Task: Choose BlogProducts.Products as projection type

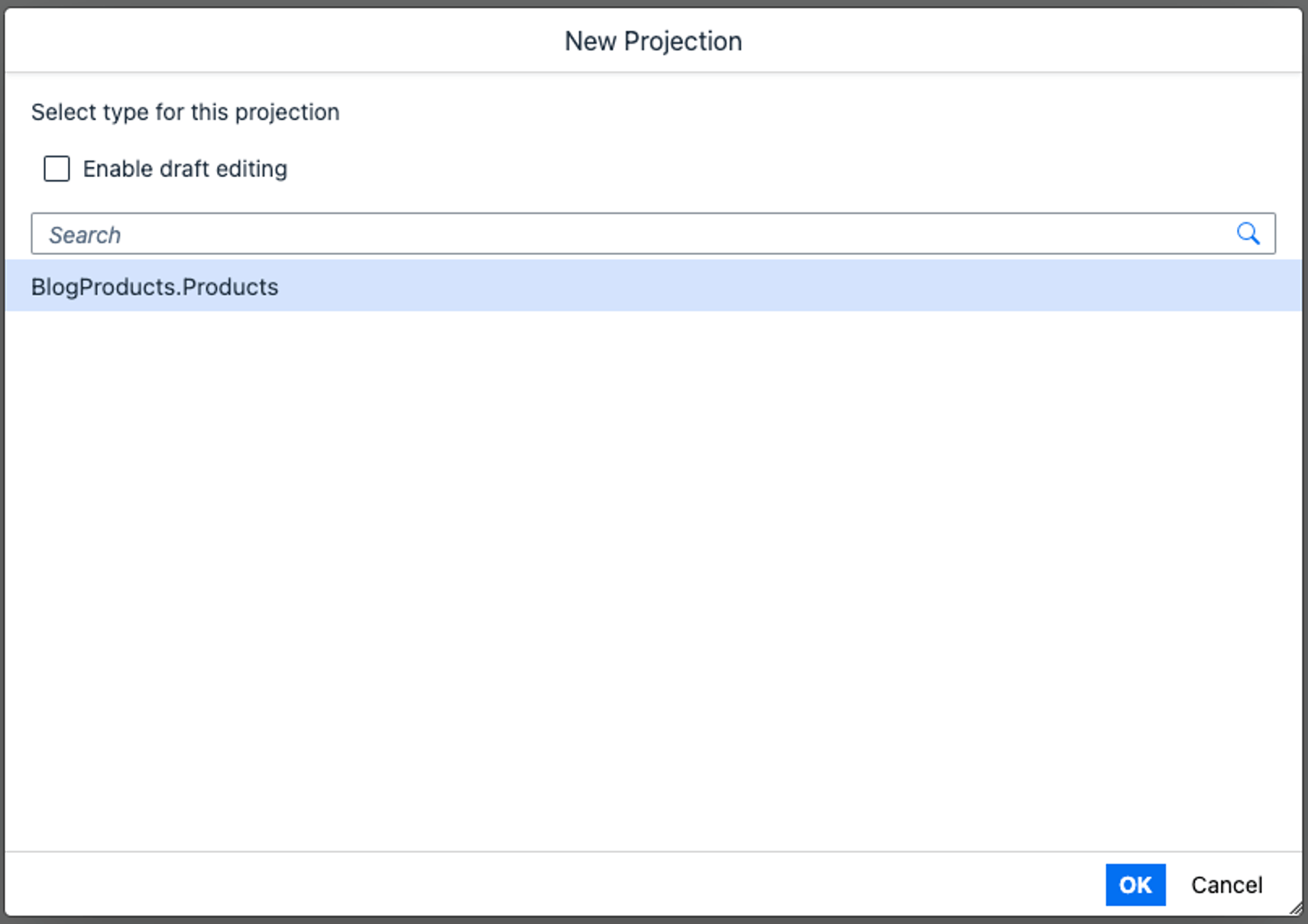Action: point(154,286)
